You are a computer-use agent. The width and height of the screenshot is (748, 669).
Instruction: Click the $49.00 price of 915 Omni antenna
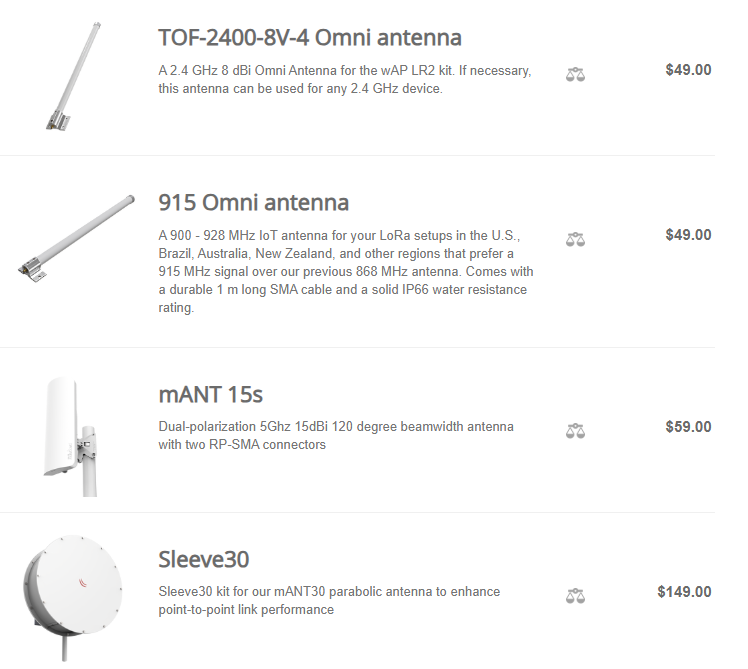688,235
